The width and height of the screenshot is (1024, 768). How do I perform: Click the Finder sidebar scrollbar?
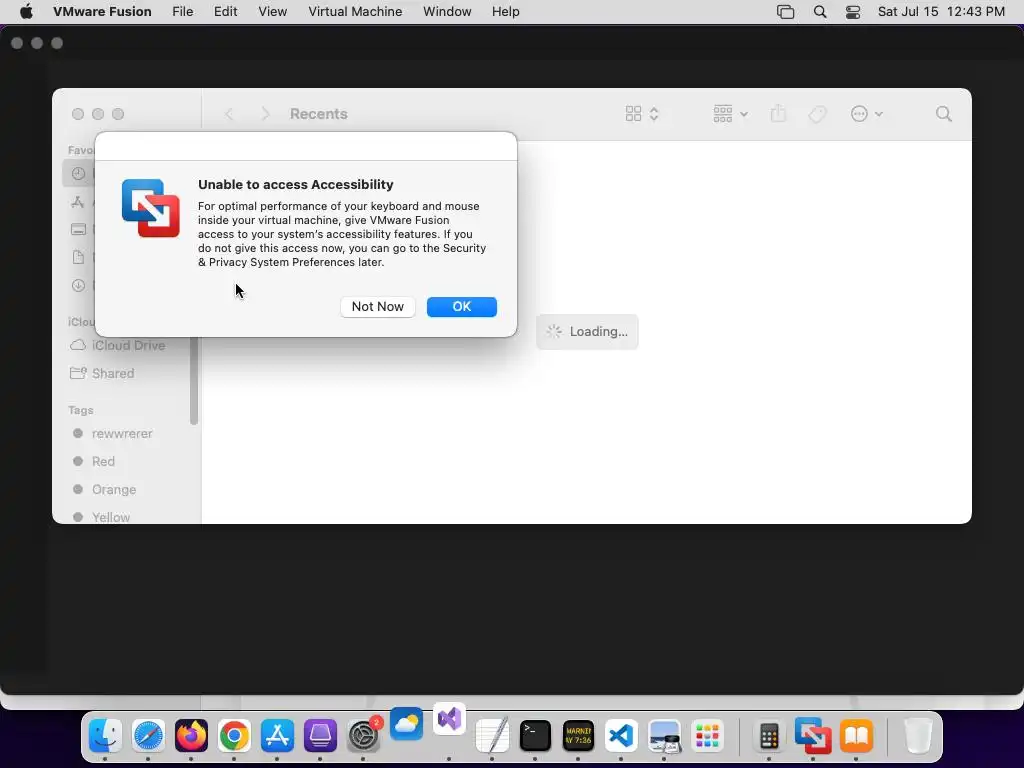193,381
